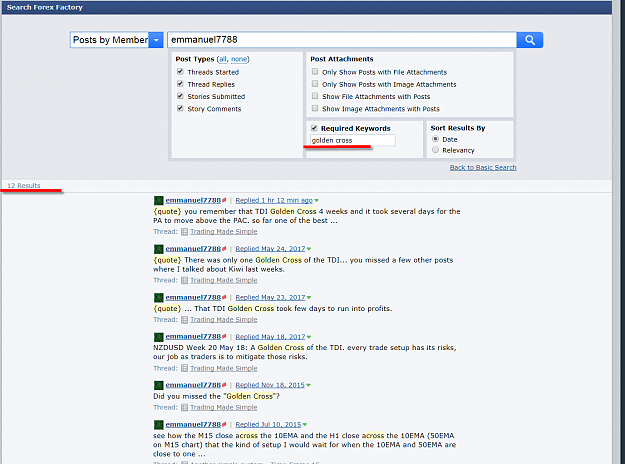625x464 pixels.
Task: Click emmanuel7788 username on the 1 hr ago post
Action: 193,200
